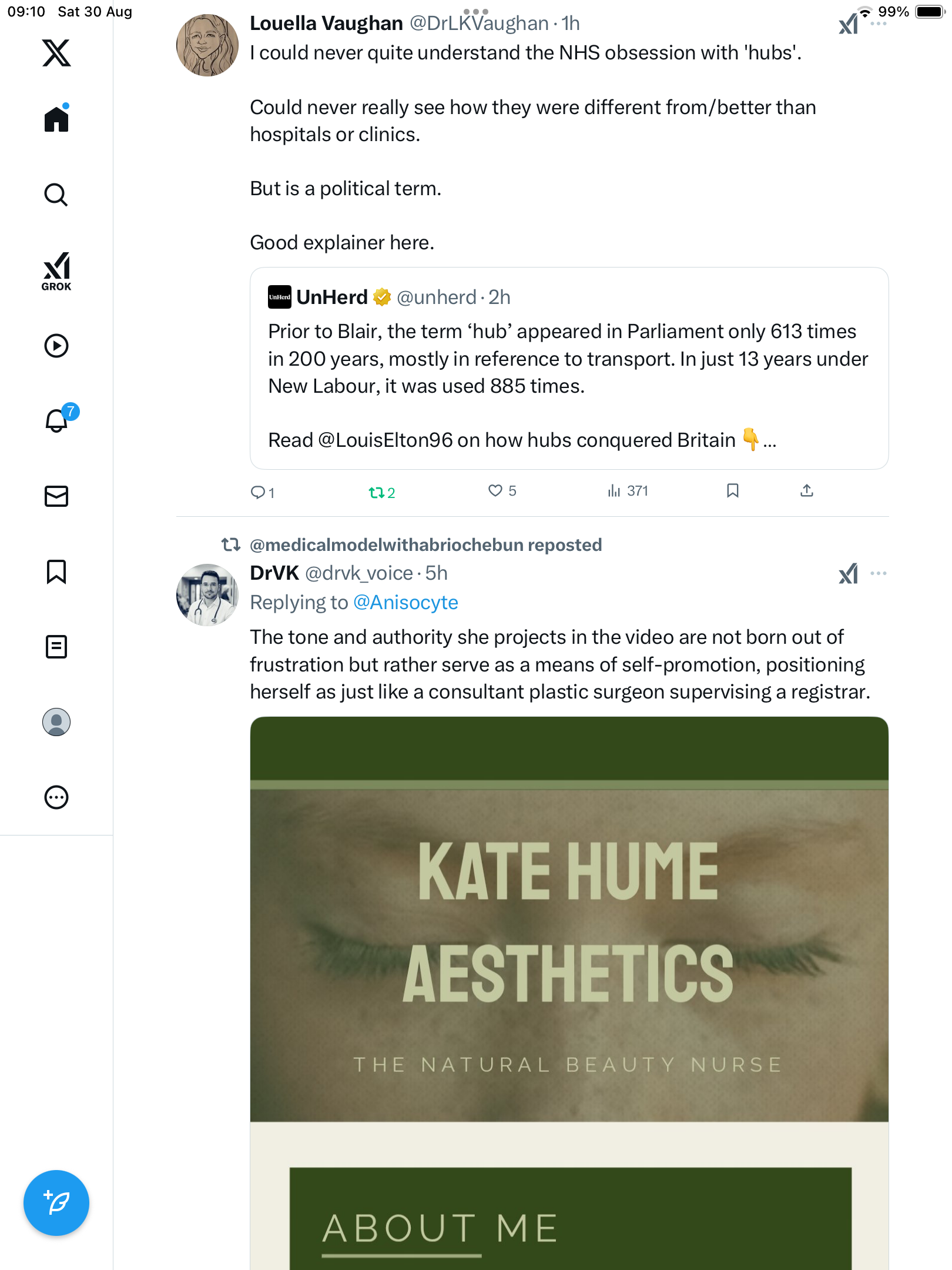Like Louella Vaughan's post
The width and height of the screenshot is (952, 1270).
pyautogui.click(x=495, y=491)
